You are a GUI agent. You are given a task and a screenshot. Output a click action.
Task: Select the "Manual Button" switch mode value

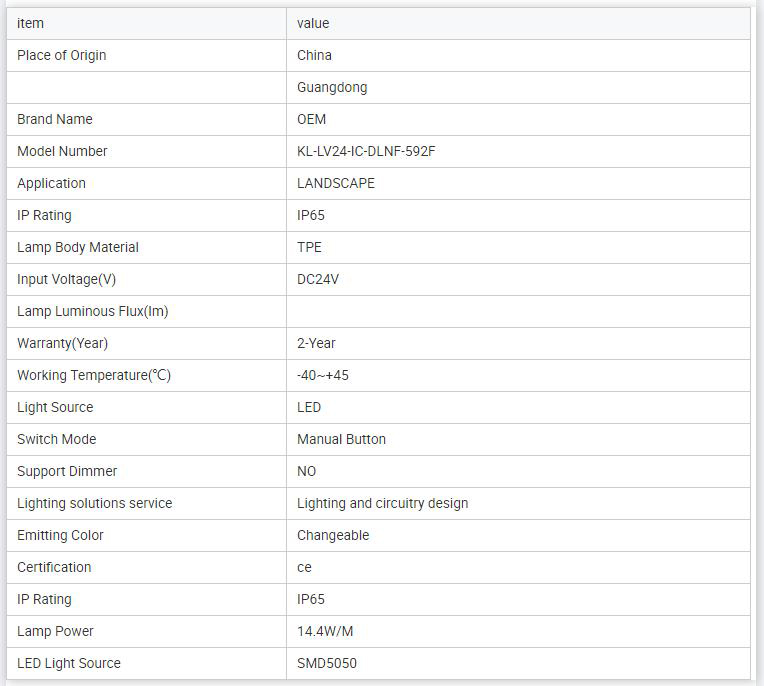[341, 439]
